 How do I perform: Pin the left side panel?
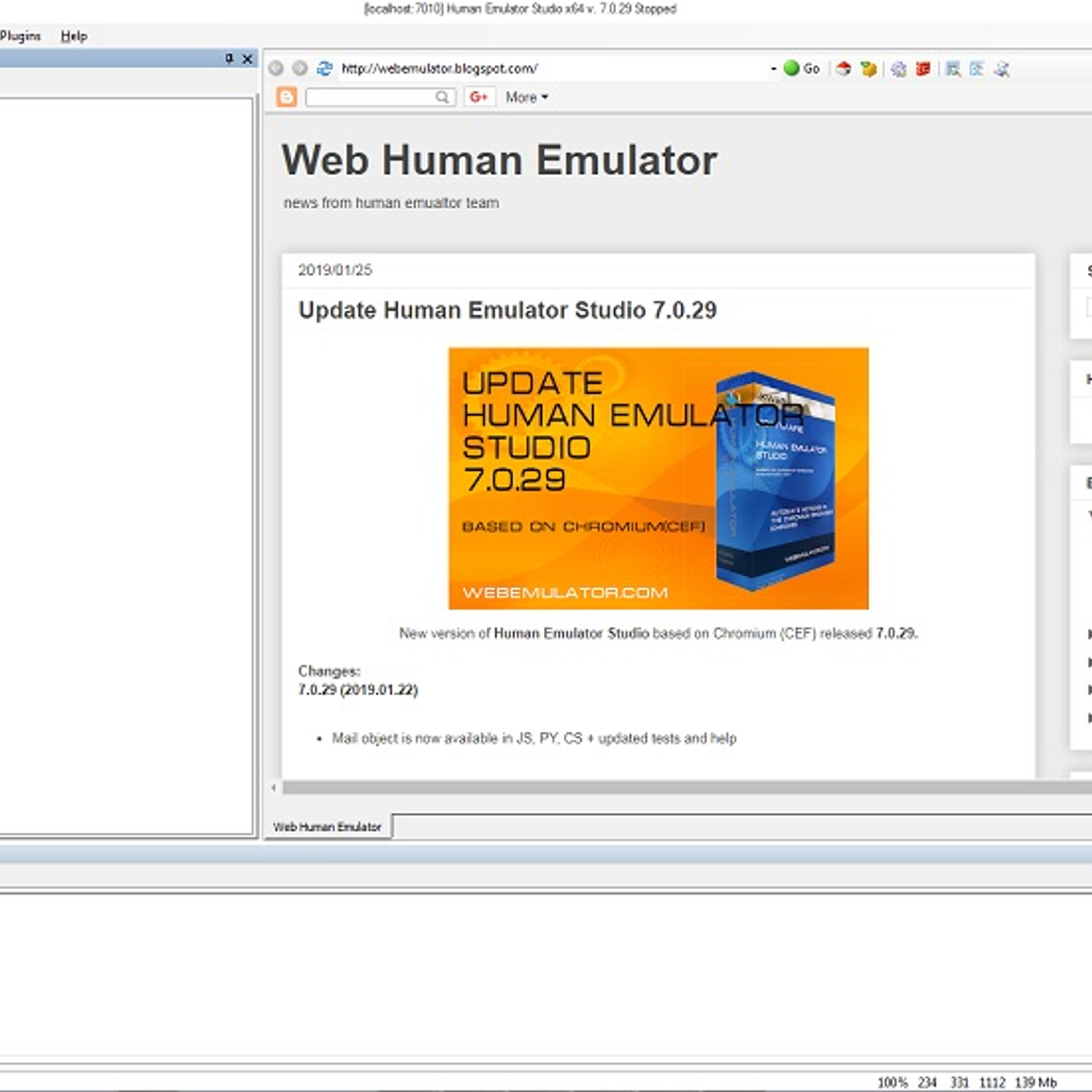coord(229,59)
